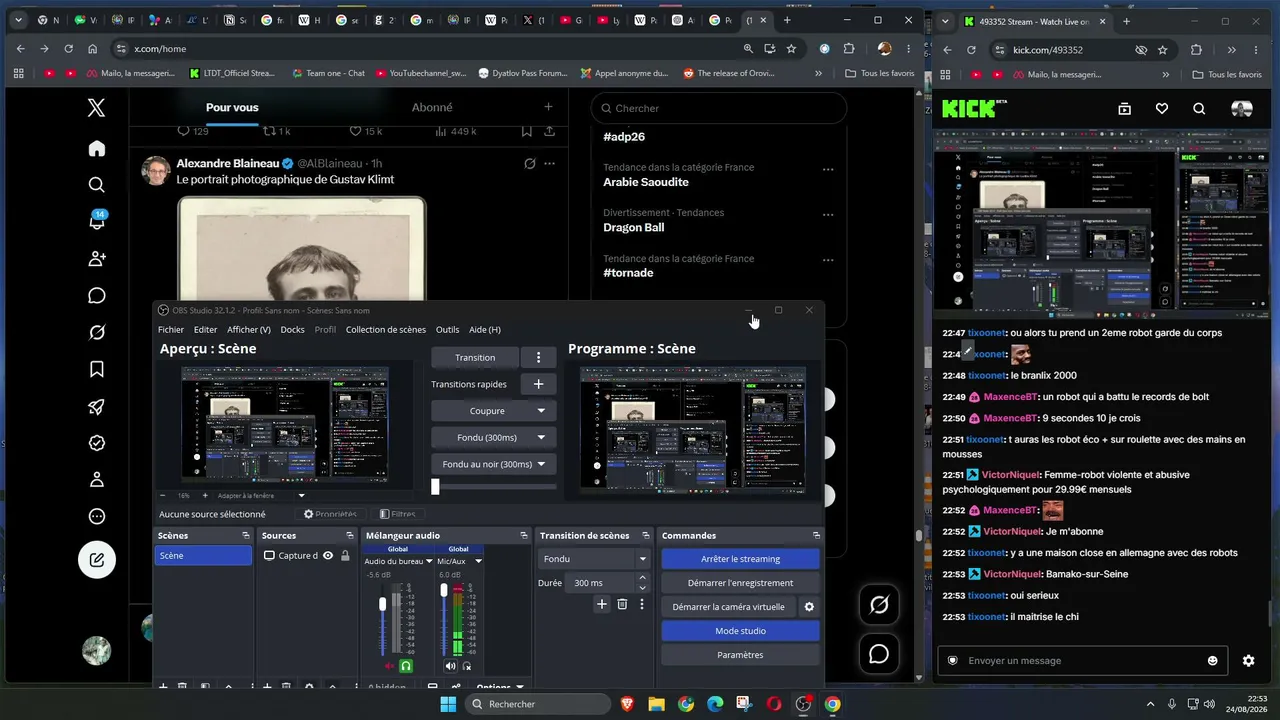Click Démarrer l'enregistrement button
The width and height of the screenshot is (1280, 720).
click(740, 583)
